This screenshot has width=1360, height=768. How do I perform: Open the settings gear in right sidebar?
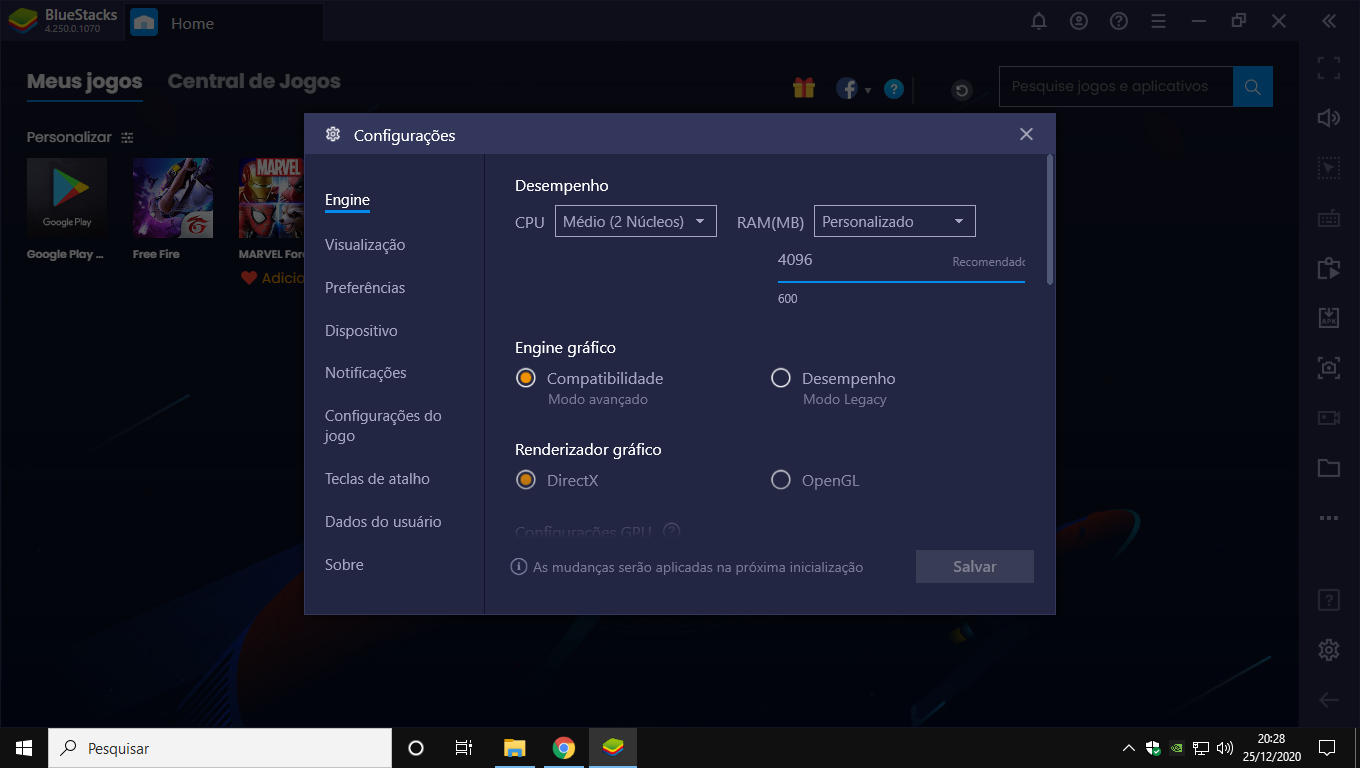coord(1328,650)
